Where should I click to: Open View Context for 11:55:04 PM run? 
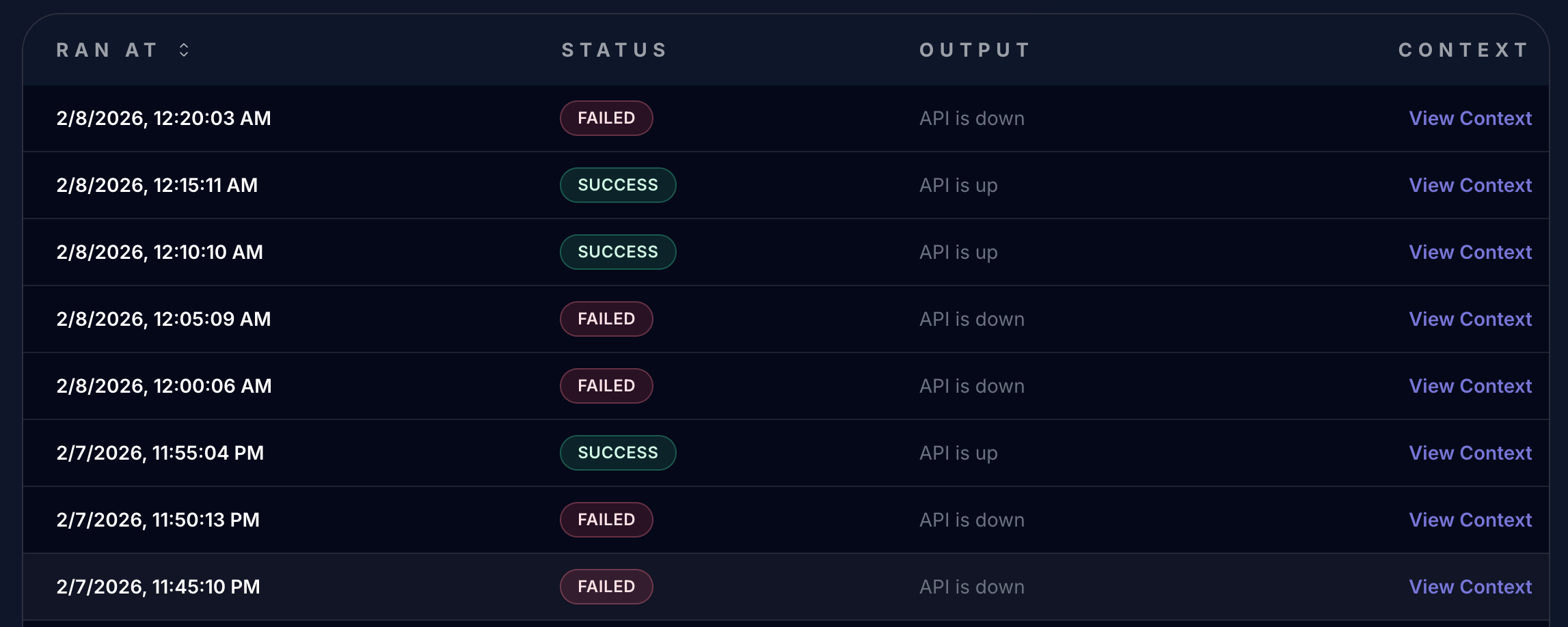click(x=1470, y=453)
